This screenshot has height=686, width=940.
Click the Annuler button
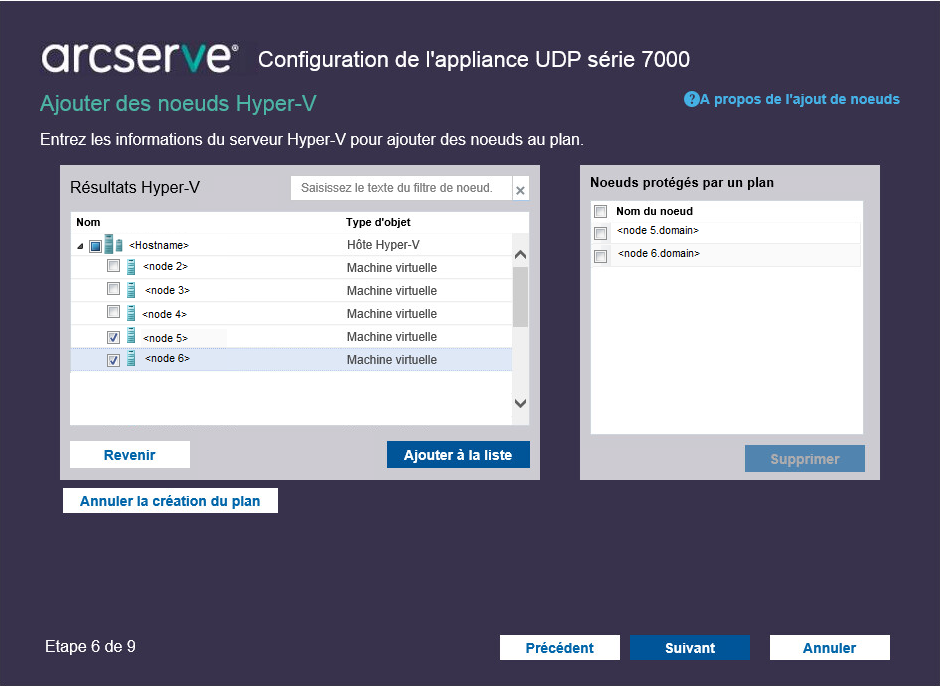pyautogui.click(x=830, y=648)
